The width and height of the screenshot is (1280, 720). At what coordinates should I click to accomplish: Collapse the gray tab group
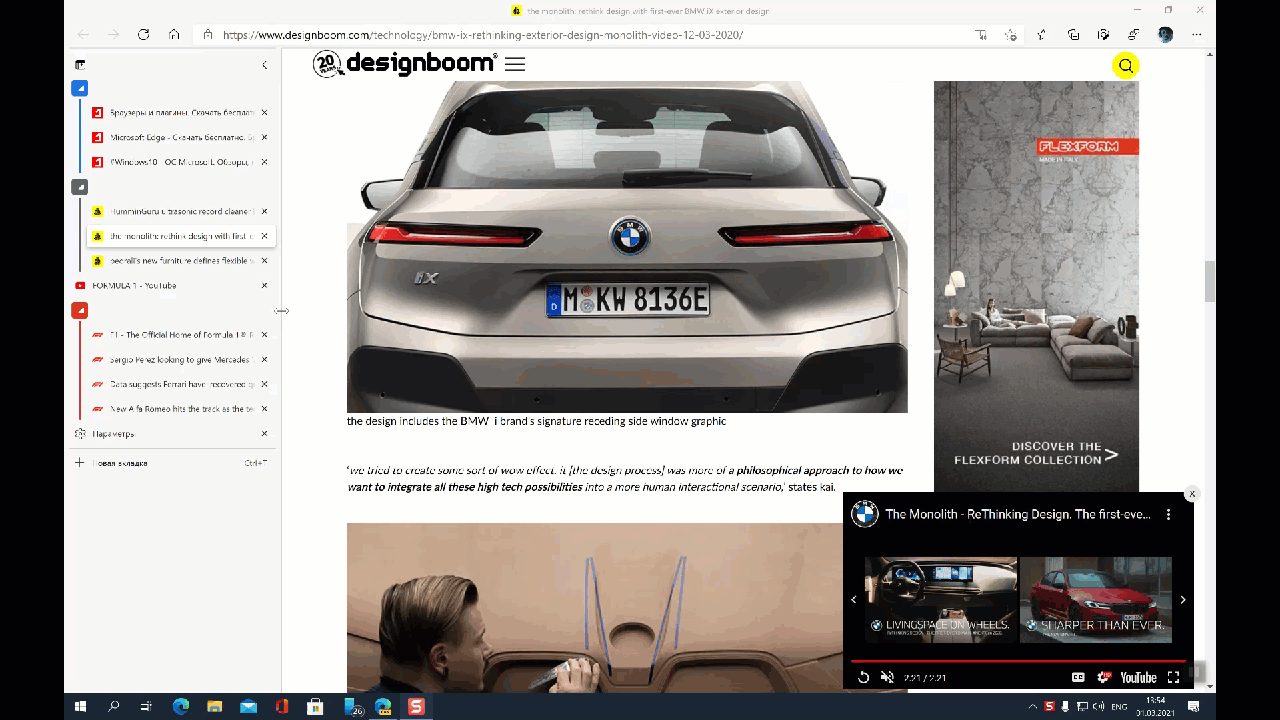pos(80,187)
